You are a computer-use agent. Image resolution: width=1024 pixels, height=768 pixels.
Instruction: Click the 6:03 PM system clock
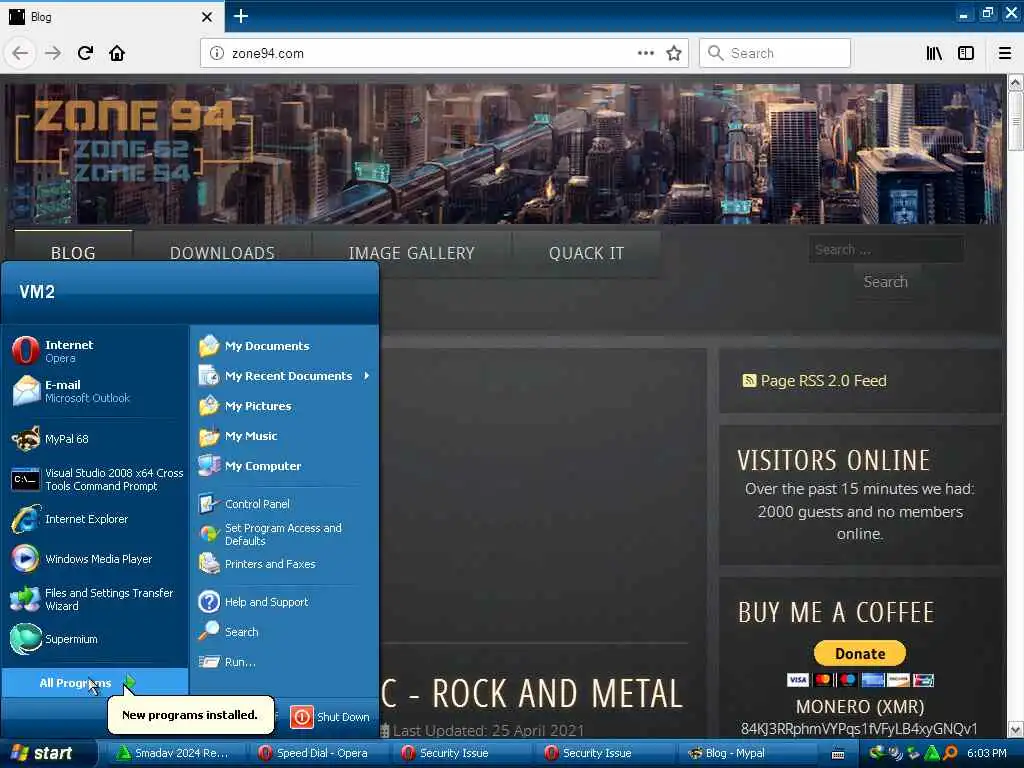(x=987, y=754)
